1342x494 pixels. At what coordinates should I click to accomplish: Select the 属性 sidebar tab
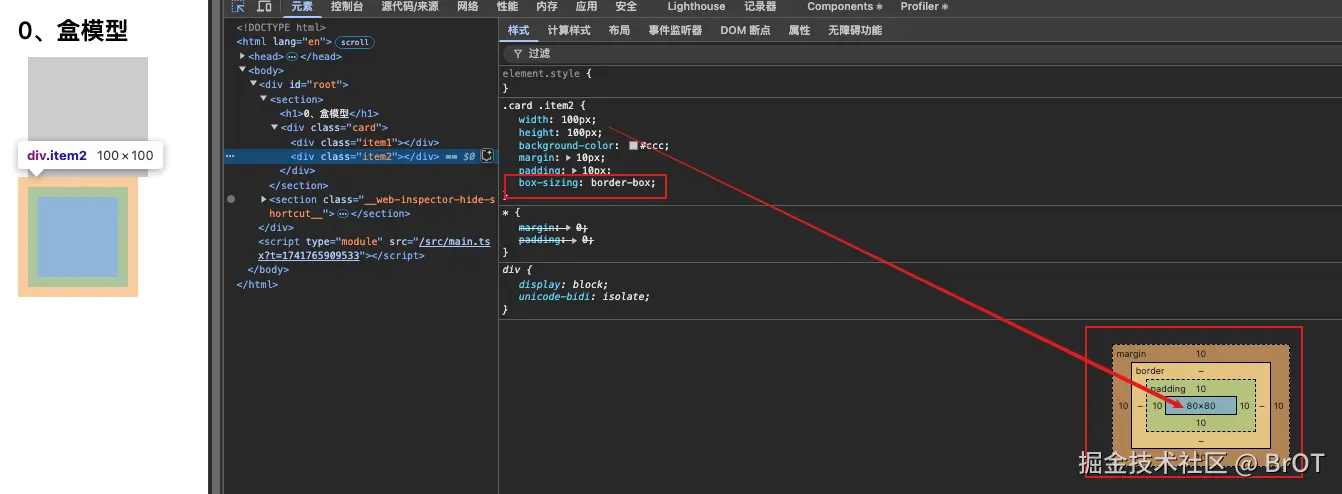pos(799,31)
